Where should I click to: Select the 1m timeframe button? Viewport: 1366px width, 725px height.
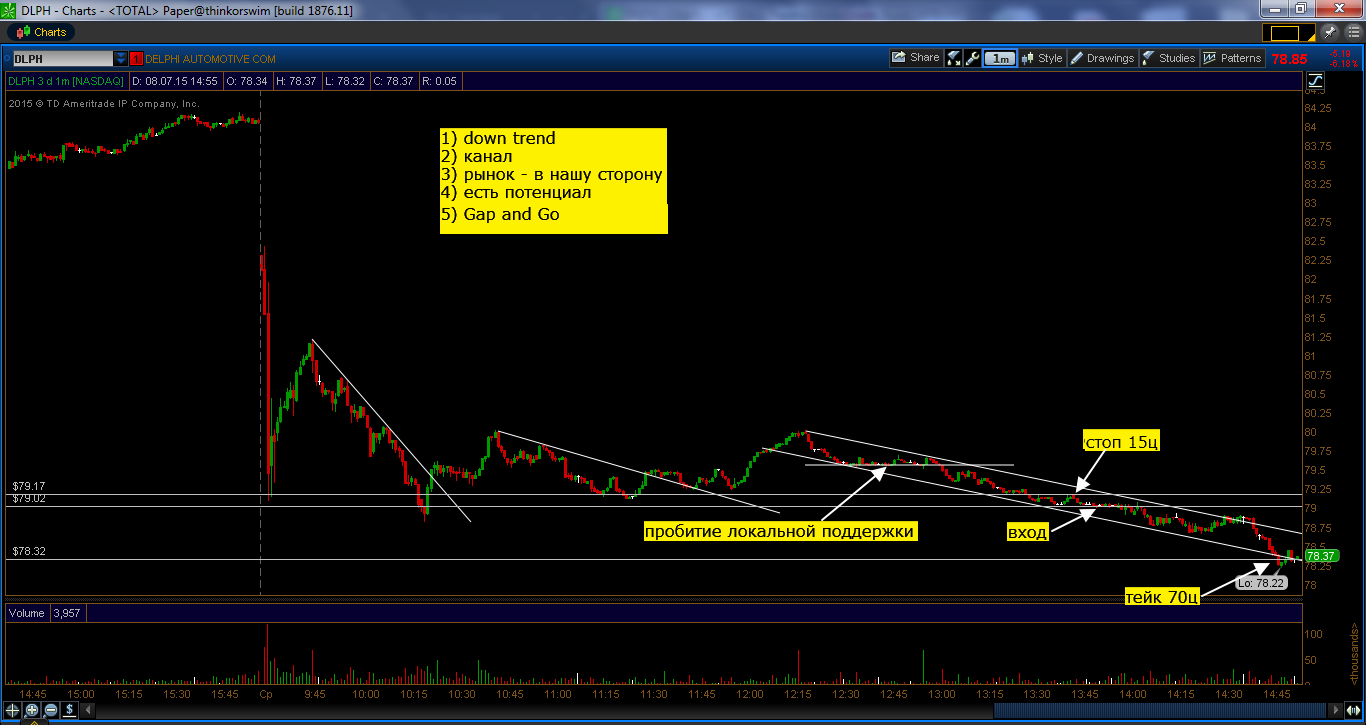pyautogui.click(x=1000, y=58)
